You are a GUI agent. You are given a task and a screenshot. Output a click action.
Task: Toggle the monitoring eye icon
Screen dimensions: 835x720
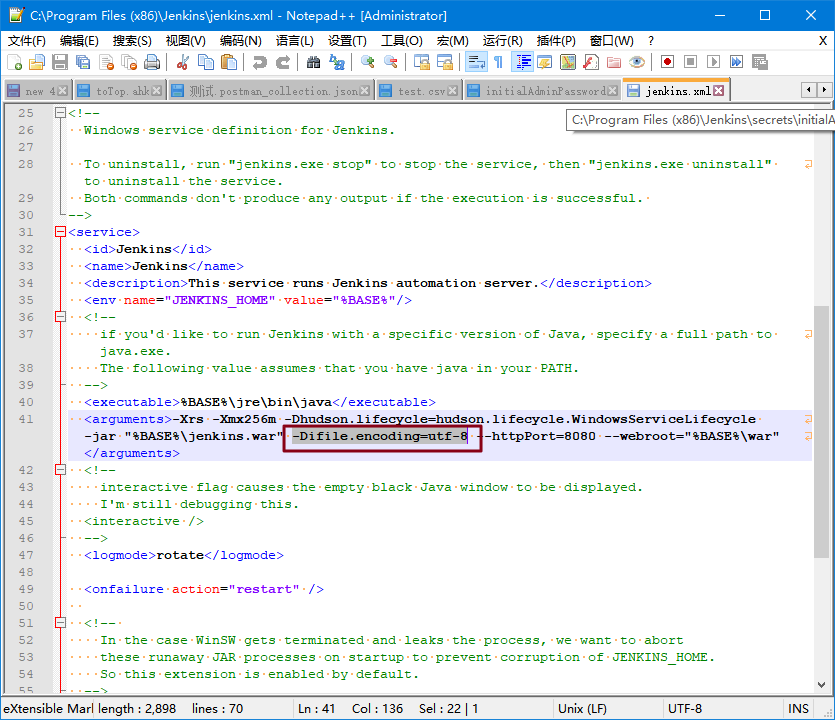click(636, 62)
